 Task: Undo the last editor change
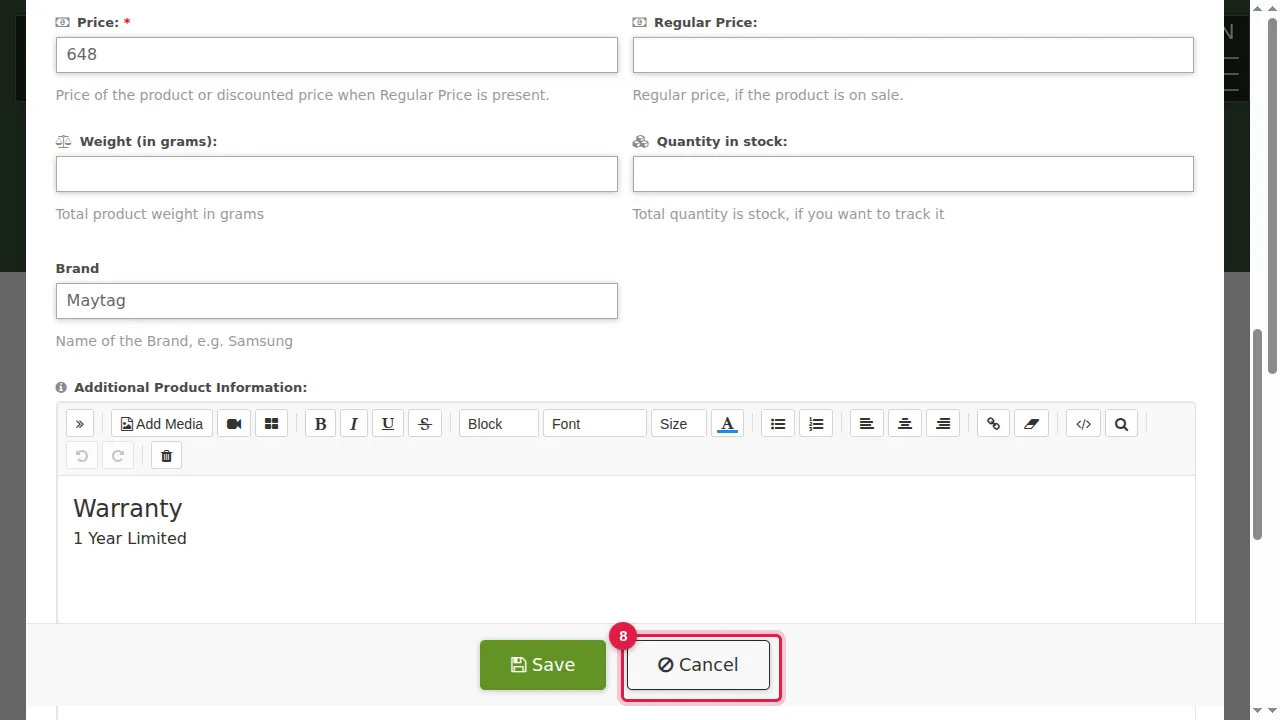click(82, 456)
